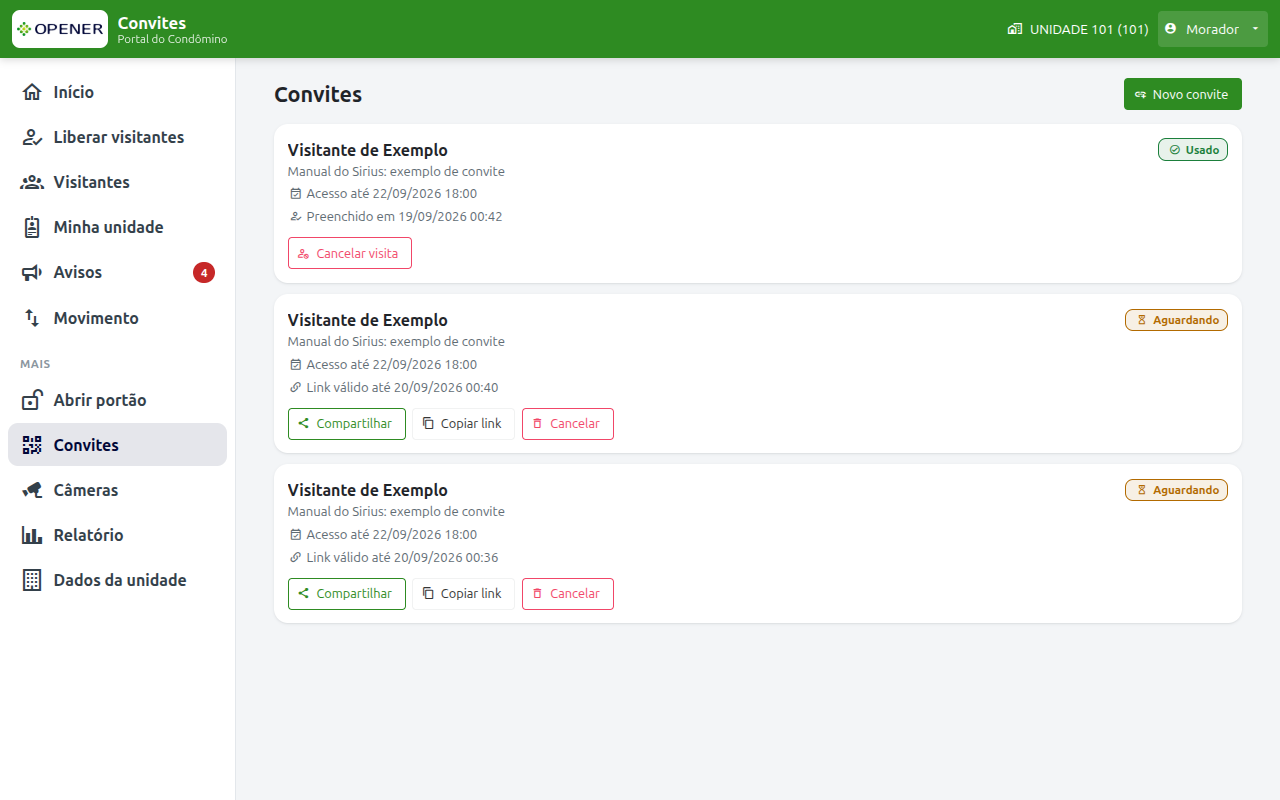Image resolution: width=1280 pixels, height=800 pixels.
Task: Click 'UNIDADE 101 (101)' text
Action: click(1089, 29)
